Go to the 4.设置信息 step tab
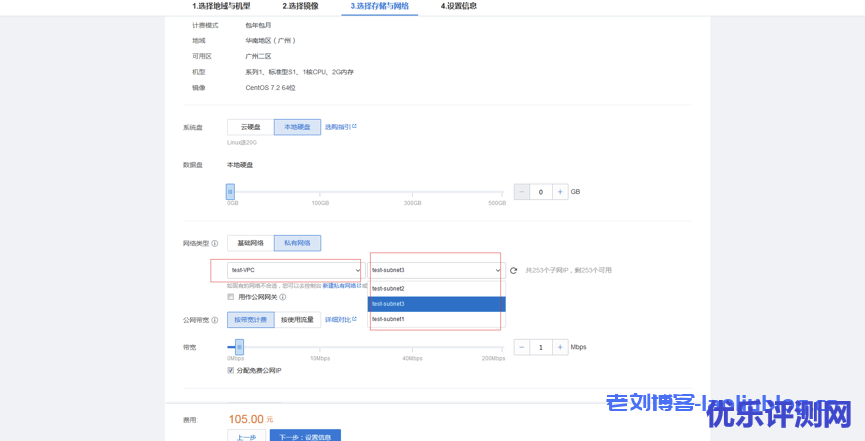The height and width of the screenshot is (441, 865). coord(459,6)
